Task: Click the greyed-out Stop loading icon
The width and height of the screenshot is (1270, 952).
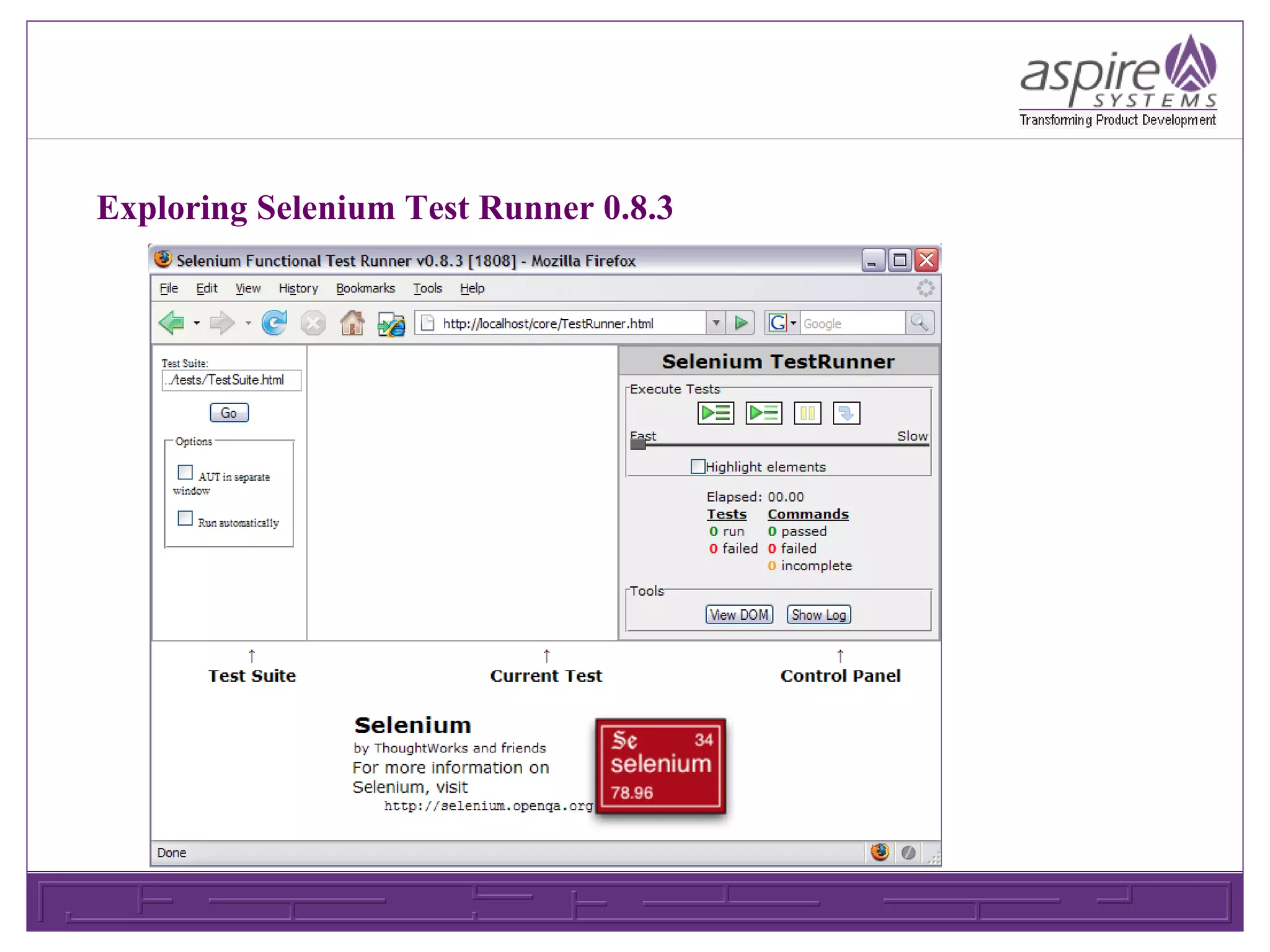Action: (313, 323)
